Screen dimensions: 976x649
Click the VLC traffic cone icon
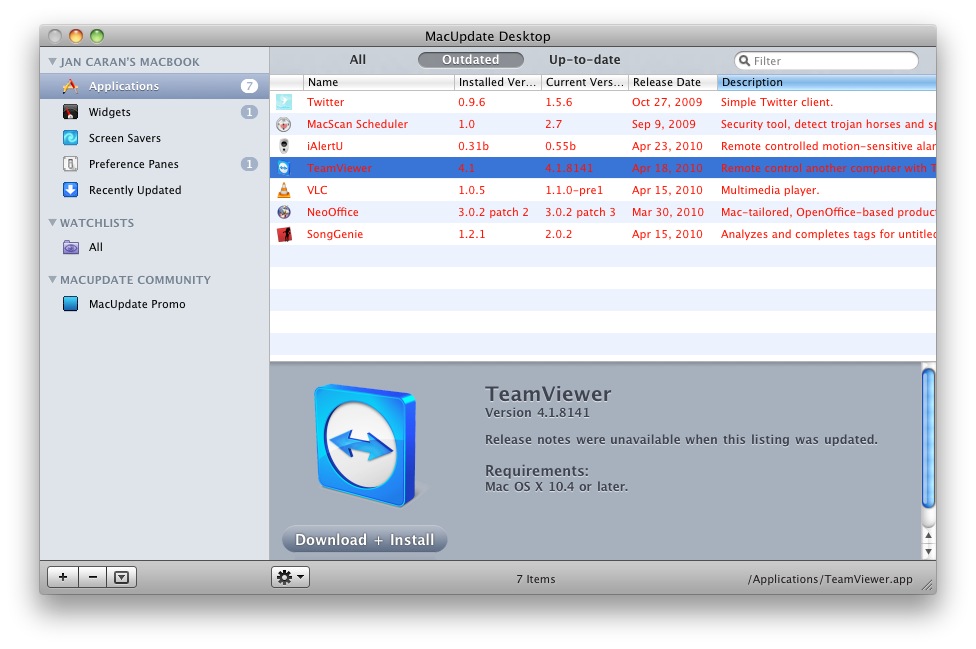click(284, 190)
